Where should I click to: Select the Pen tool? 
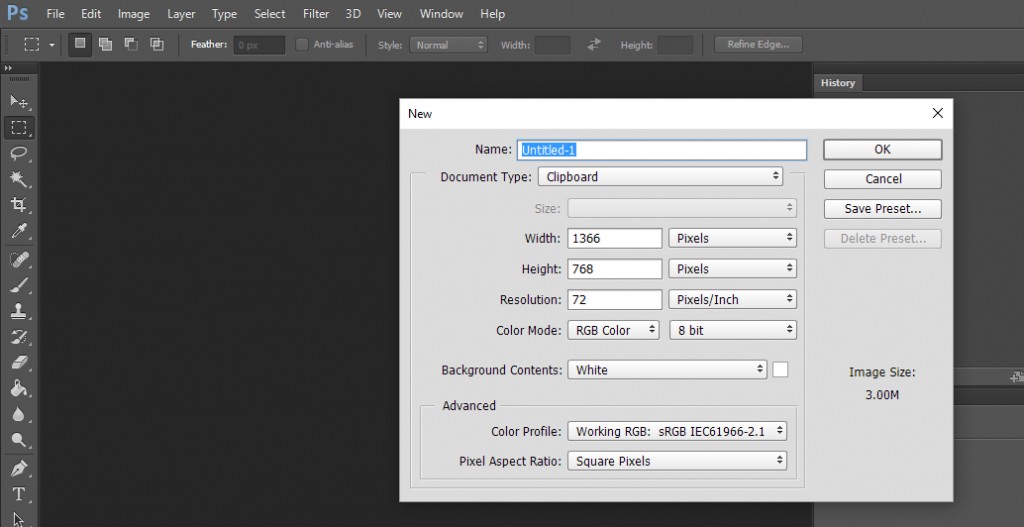[x=19, y=468]
